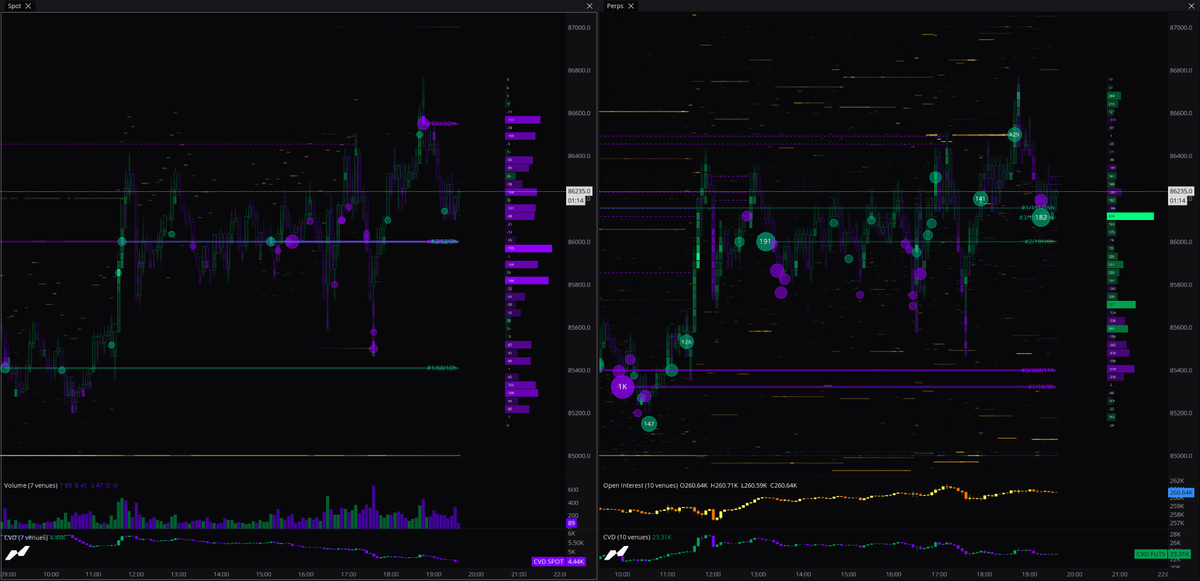Select the 182 green bubble in Perps
Viewport: 1200px width, 581px height.
tap(1041, 217)
